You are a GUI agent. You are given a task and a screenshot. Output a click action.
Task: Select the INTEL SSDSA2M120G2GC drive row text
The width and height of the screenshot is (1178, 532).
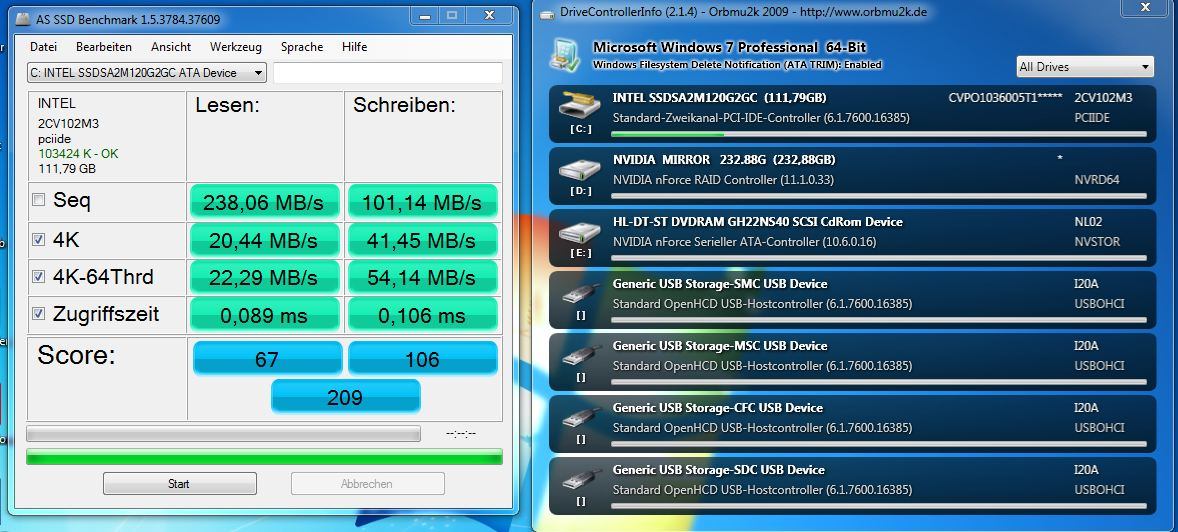coord(720,98)
